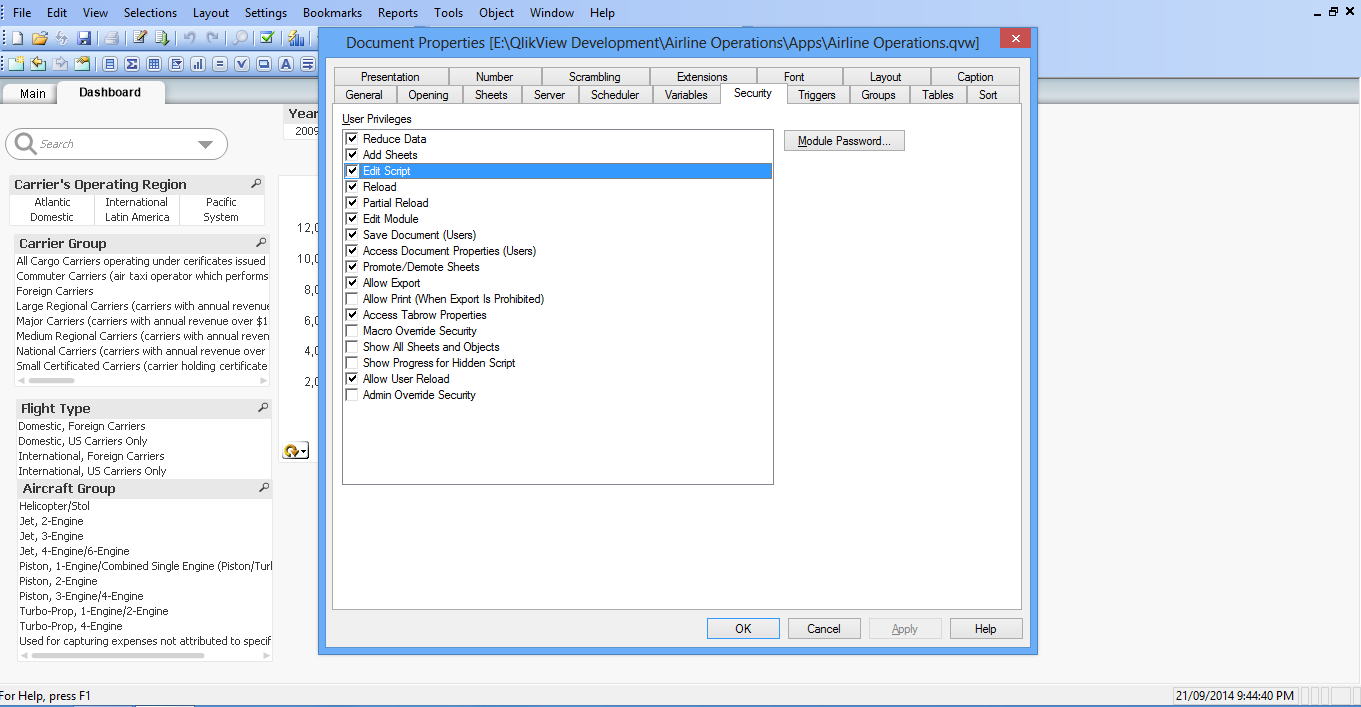
Task: Uncheck the Reduce Data privilege
Action: (x=352, y=139)
